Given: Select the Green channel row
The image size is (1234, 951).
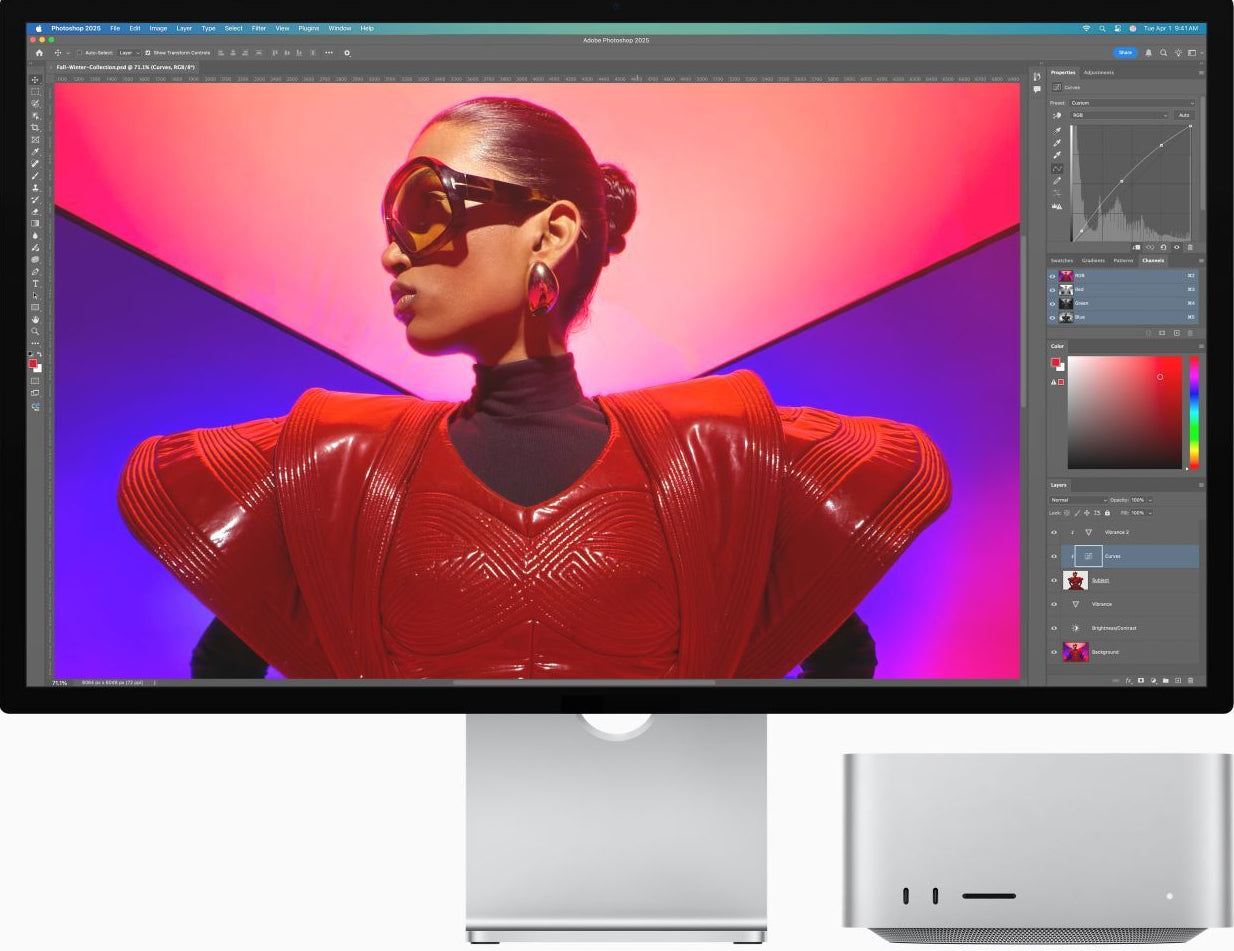Looking at the screenshot, I should coord(1122,303).
